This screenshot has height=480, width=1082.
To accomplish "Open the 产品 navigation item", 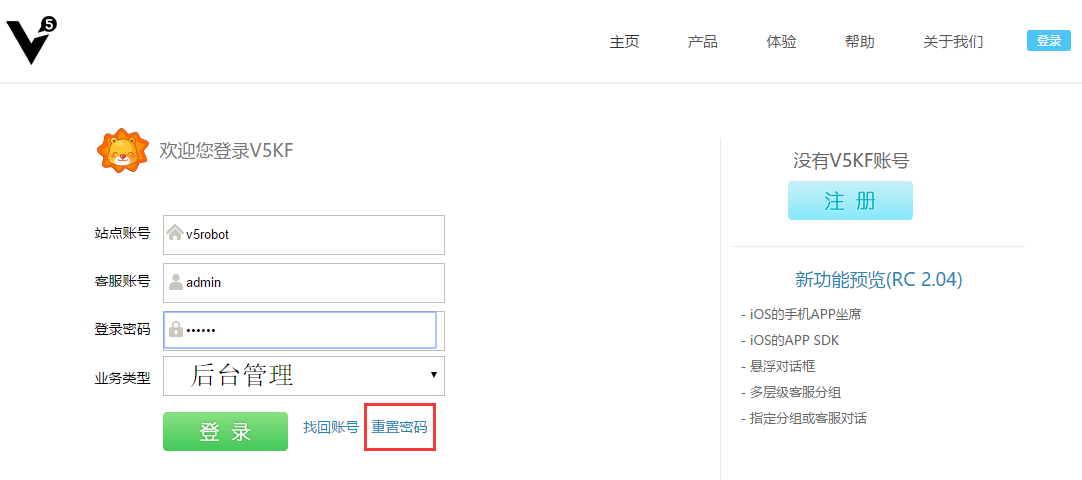I will pos(702,41).
